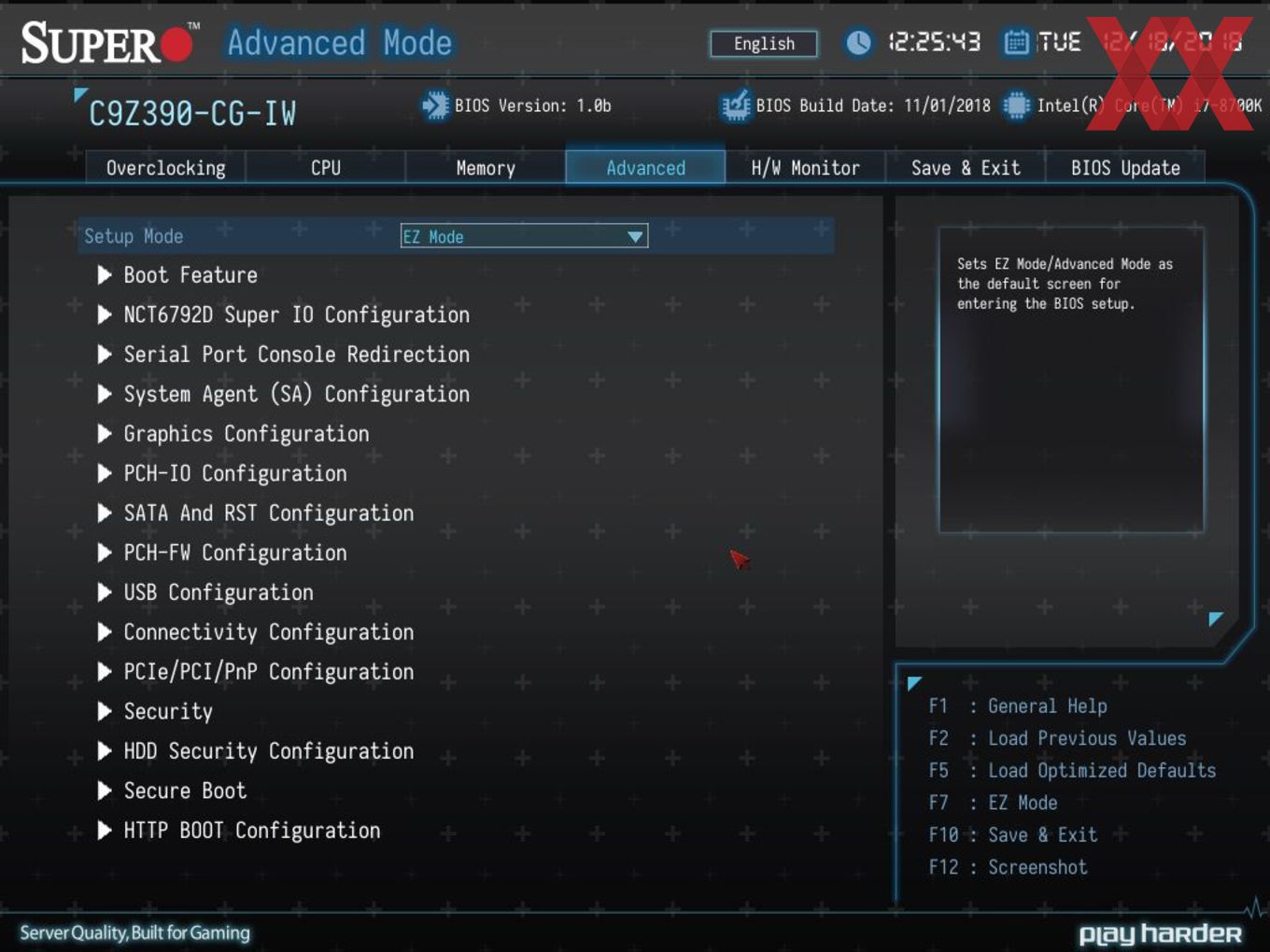Click F5 Load Optimized Defaults shortcut

[1072, 771]
